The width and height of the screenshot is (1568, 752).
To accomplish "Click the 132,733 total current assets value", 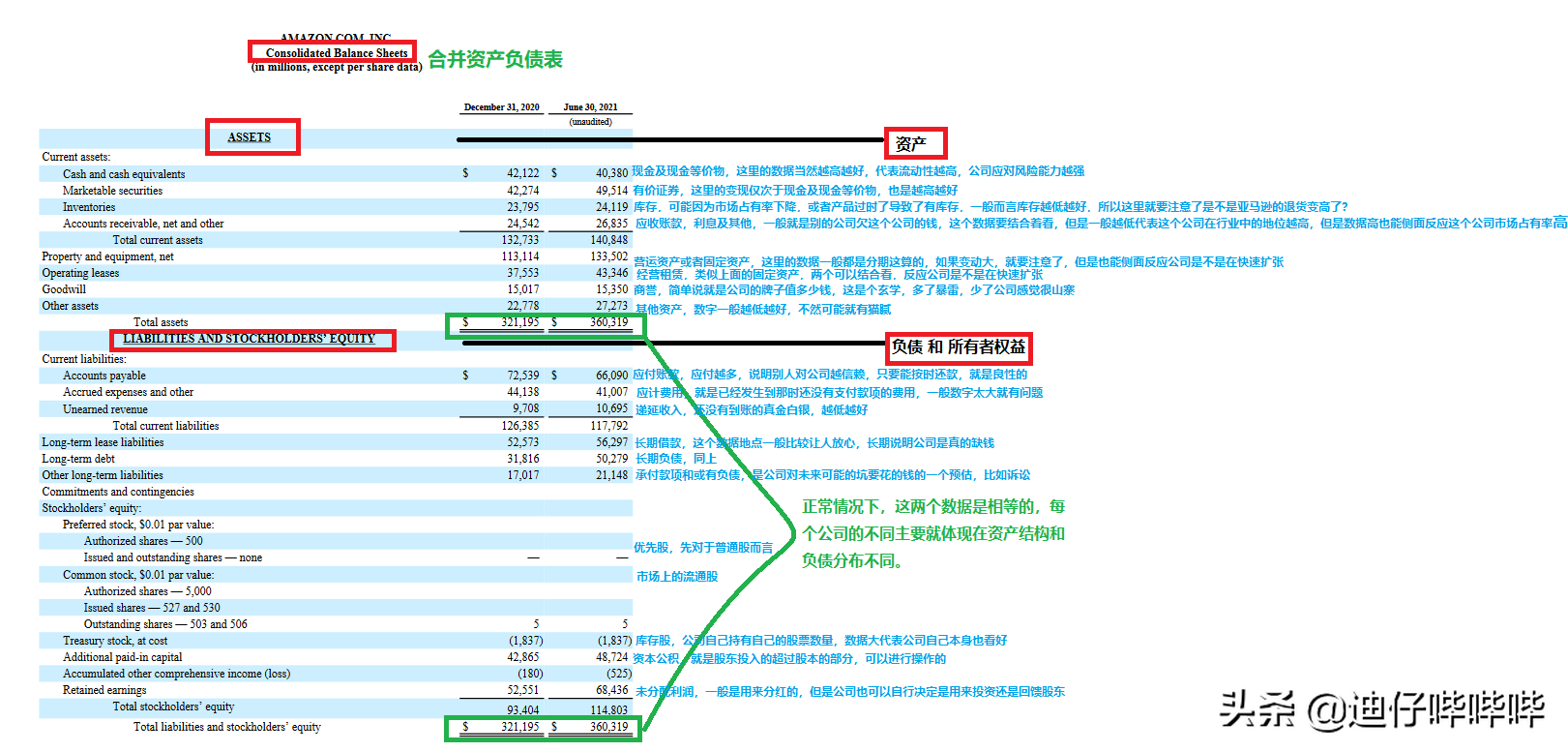I will tap(520, 240).
